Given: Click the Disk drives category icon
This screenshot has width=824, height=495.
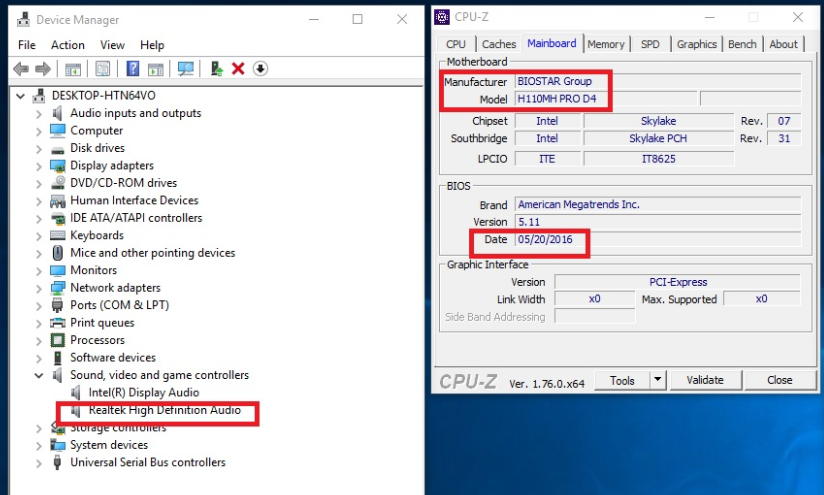Looking at the screenshot, I should (x=57, y=149).
